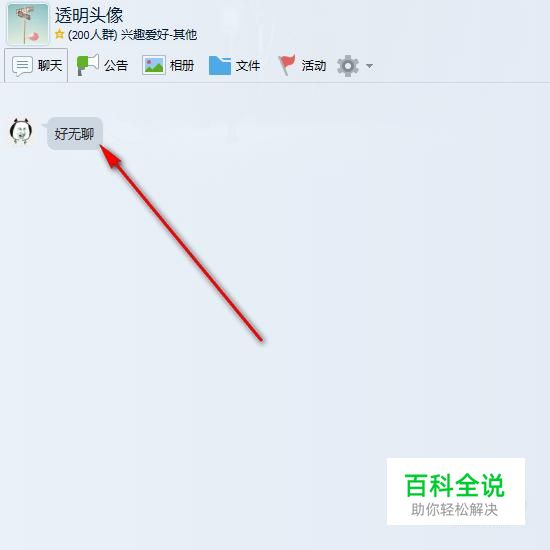Open the 文件 tab label
This screenshot has height=550, width=550.
pos(248,66)
